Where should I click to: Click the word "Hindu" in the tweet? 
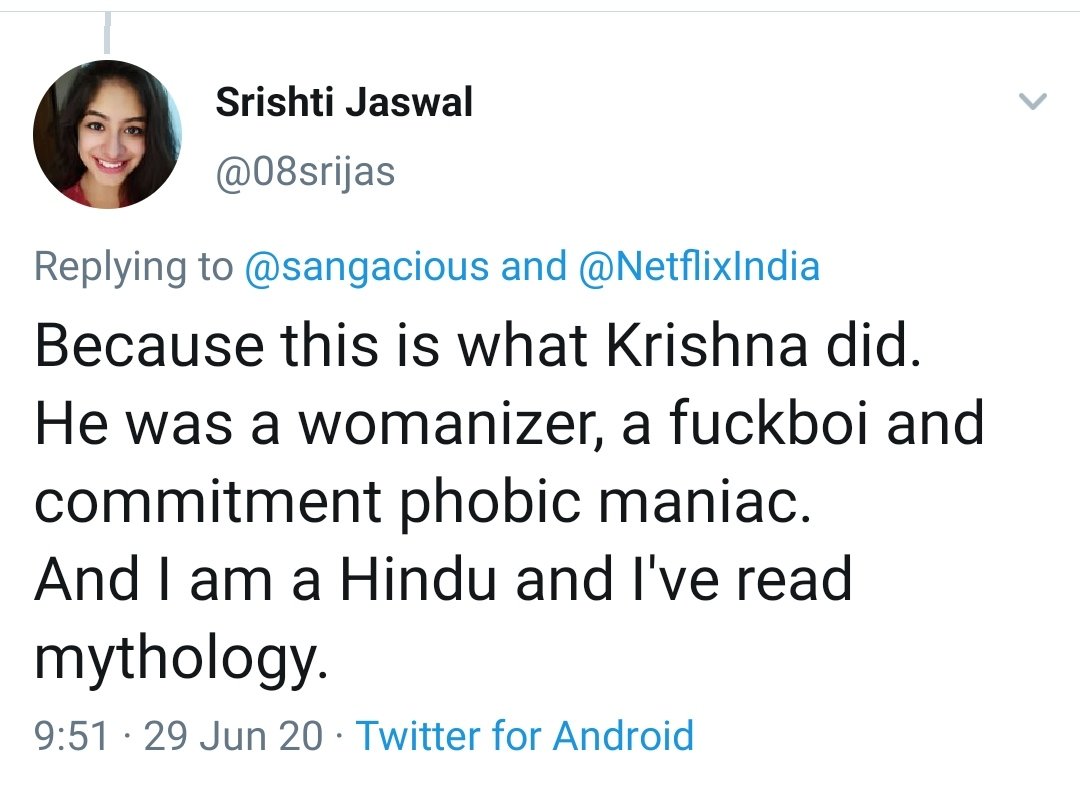click(418, 580)
